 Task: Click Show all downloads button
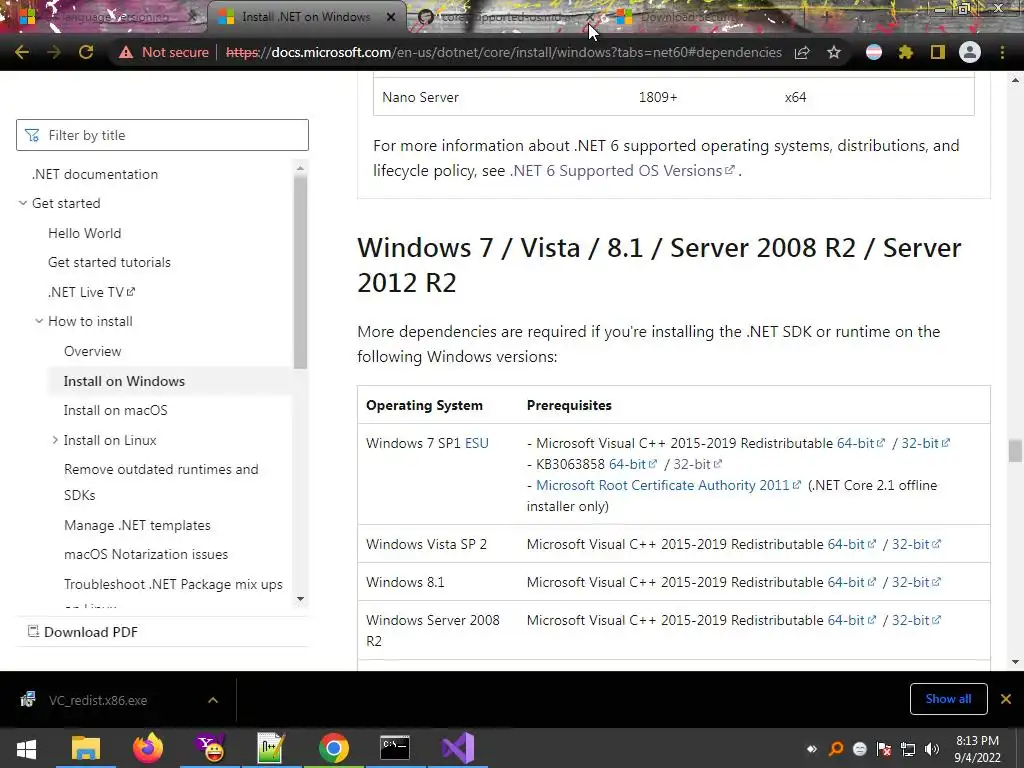pos(948,699)
